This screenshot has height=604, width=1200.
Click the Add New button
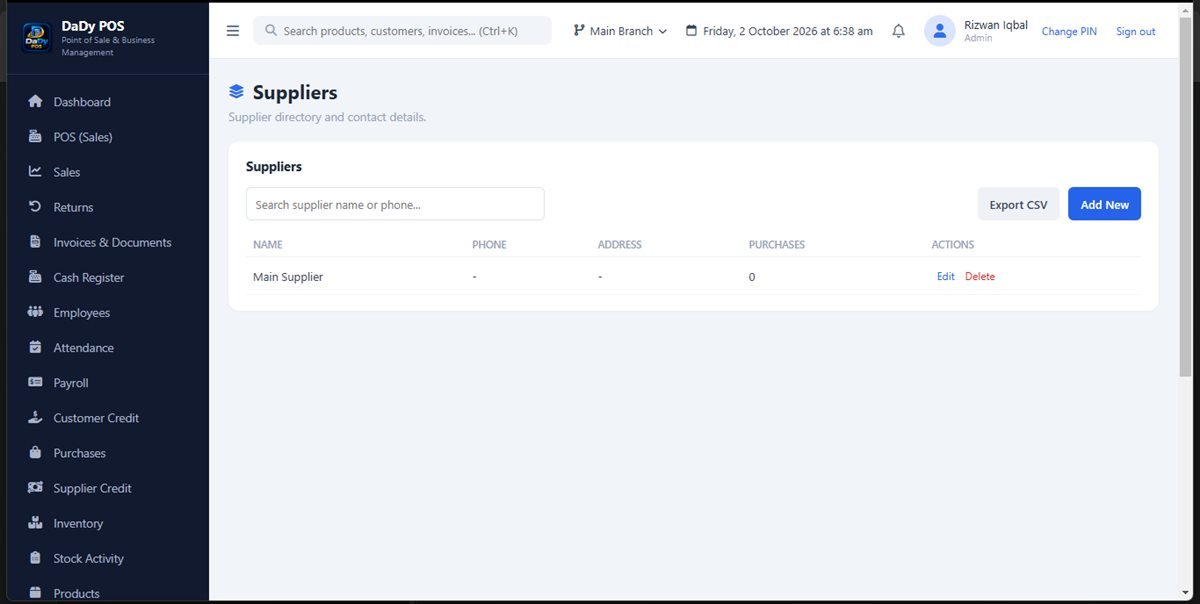coord(1104,204)
